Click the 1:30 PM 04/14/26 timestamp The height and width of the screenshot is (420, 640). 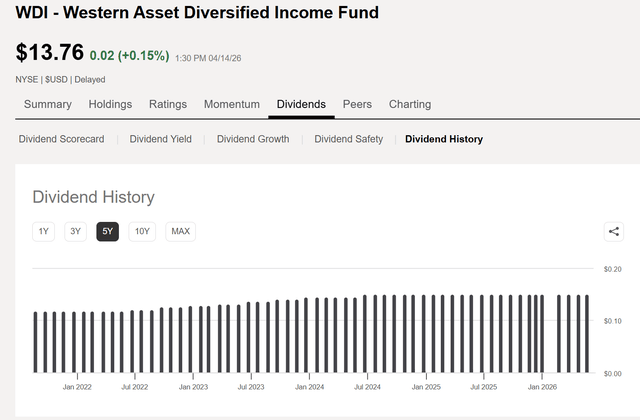[208, 58]
